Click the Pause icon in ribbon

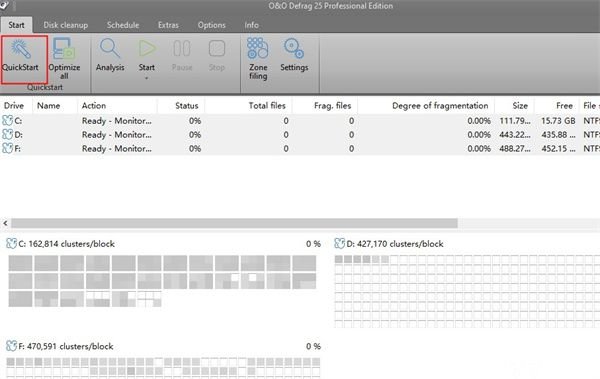(182, 49)
